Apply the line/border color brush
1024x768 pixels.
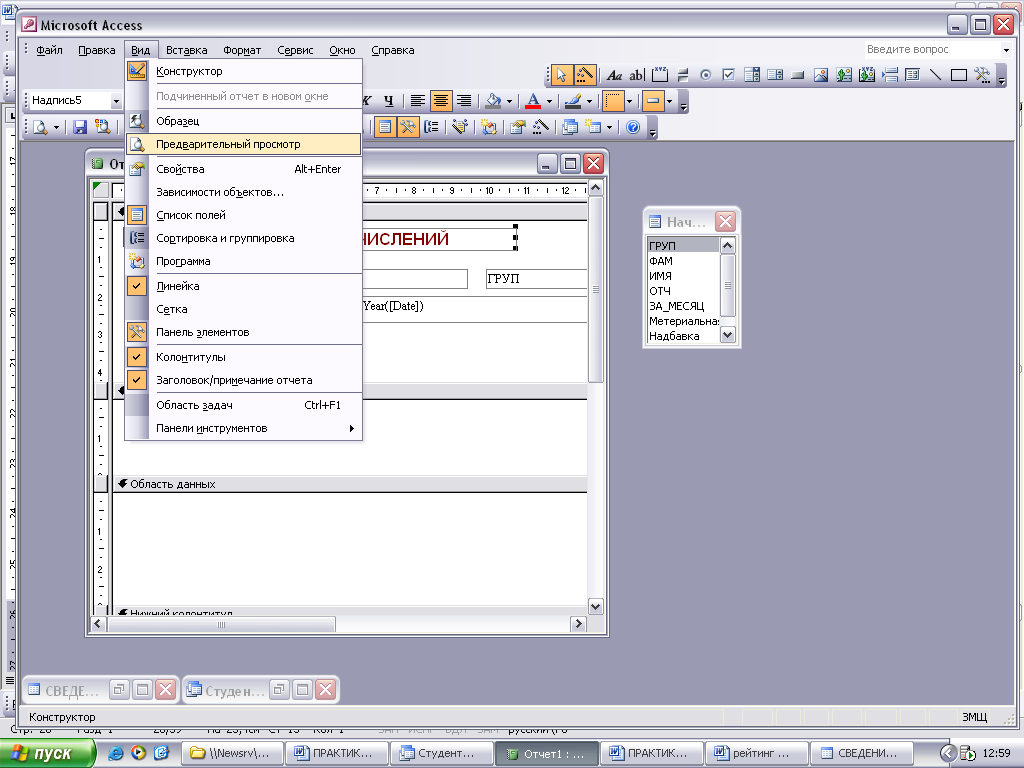[x=573, y=101]
